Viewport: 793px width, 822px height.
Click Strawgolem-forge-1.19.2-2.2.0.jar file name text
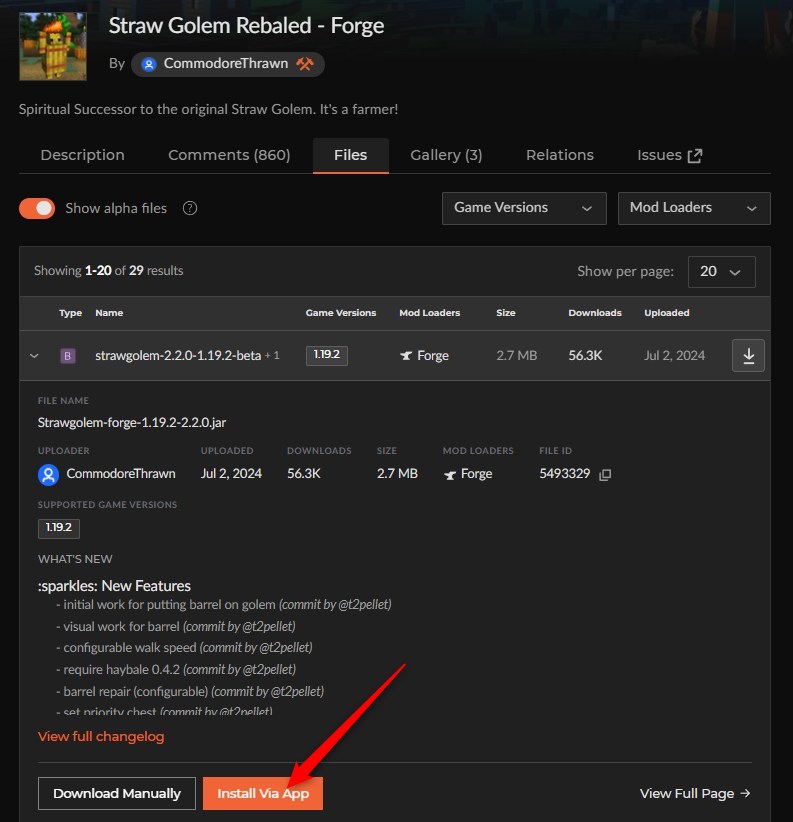[x=132, y=423]
